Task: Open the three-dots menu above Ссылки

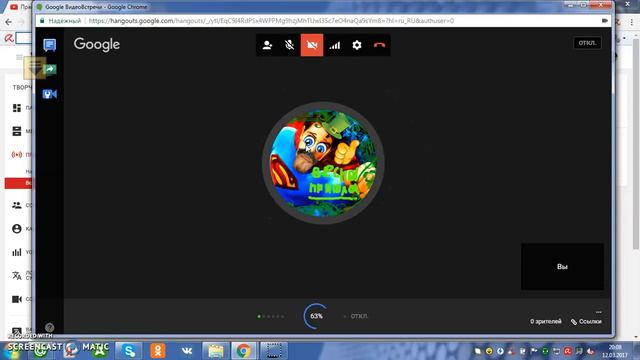Action: tap(598, 312)
